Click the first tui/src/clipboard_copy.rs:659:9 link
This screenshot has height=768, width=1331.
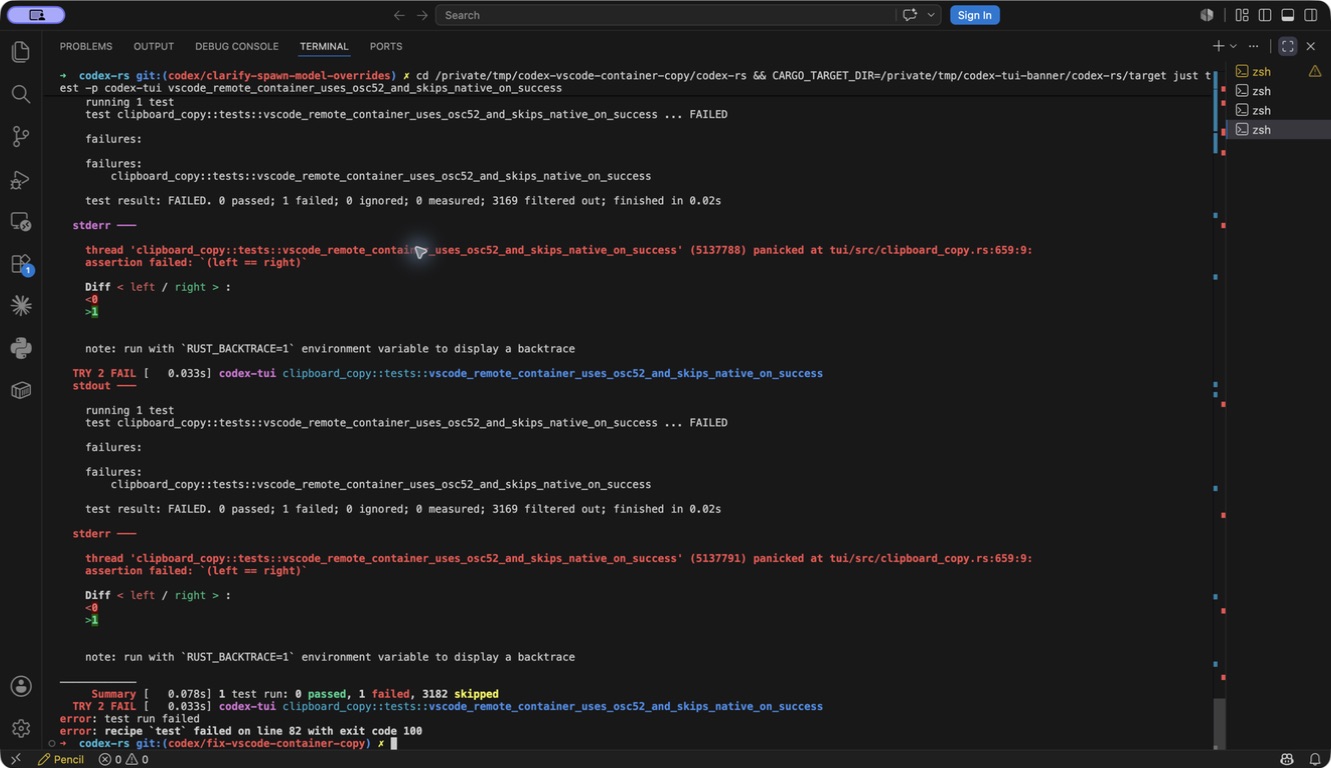pos(930,250)
